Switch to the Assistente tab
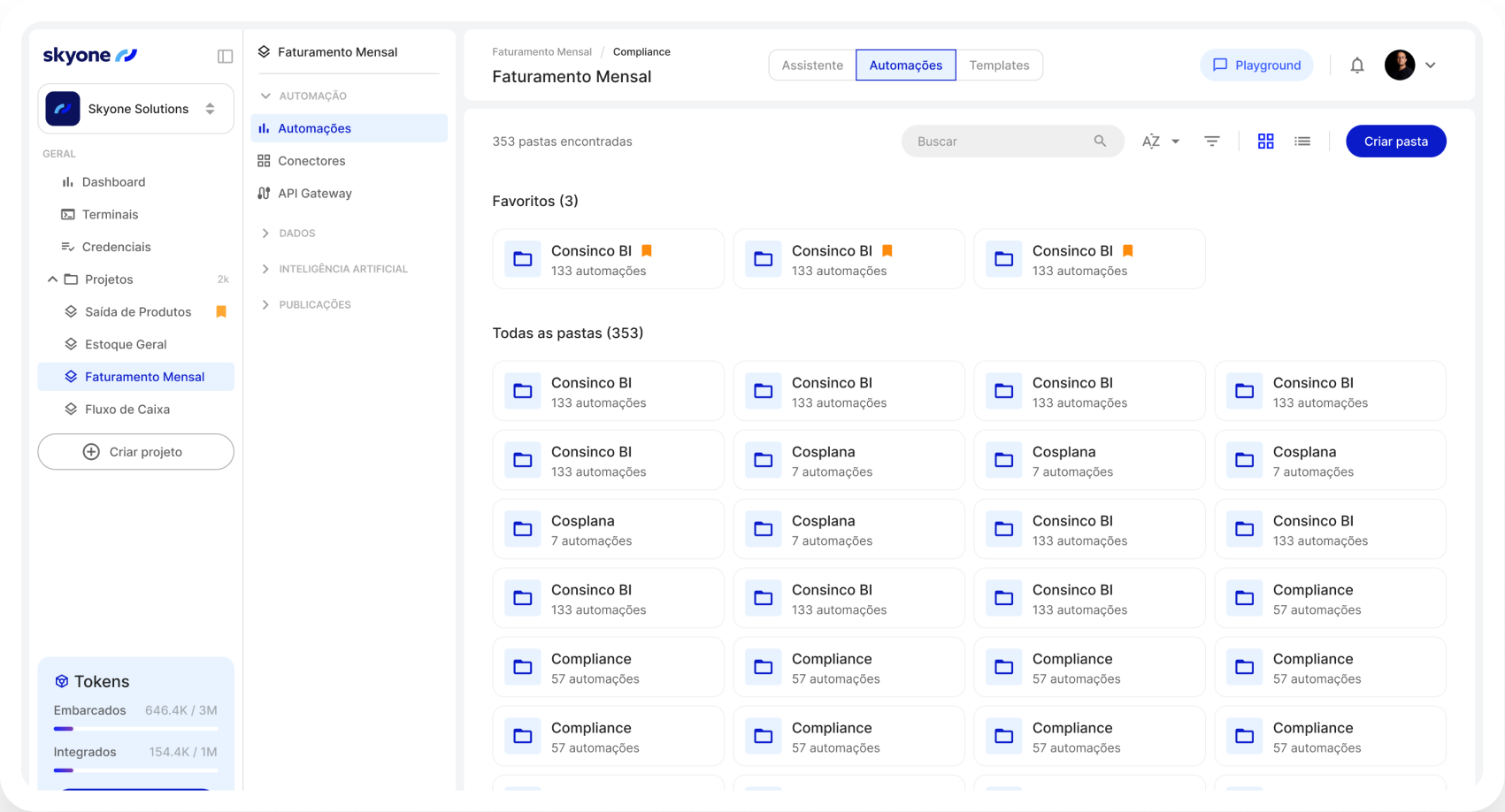The image size is (1505, 812). tap(812, 65)
